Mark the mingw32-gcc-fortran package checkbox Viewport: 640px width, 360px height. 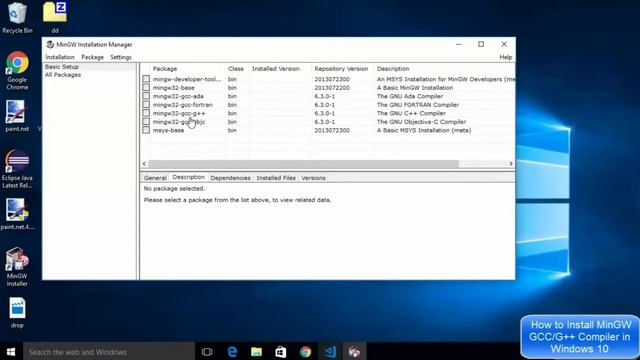click(146, 104)
